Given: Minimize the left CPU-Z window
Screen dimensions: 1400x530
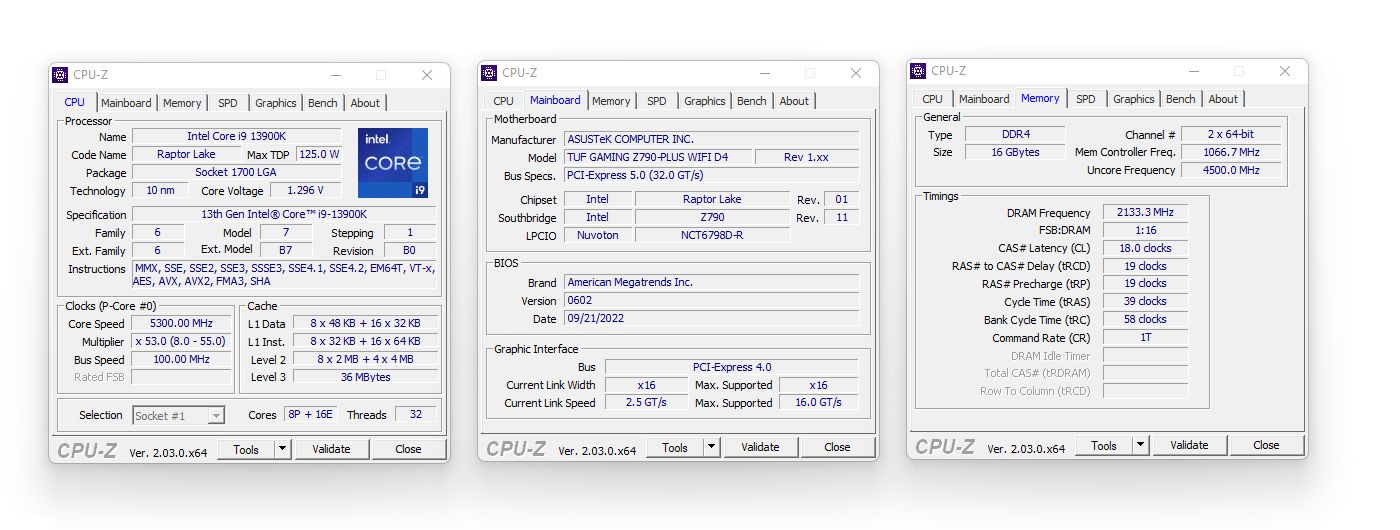Looking at the screenshot, I should point(335,75).
